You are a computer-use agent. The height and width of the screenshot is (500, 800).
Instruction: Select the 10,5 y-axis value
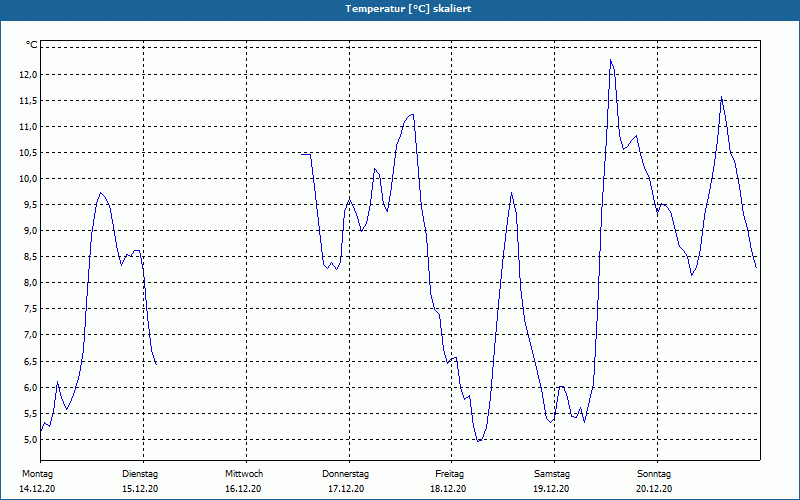click(x=28, y=153)
